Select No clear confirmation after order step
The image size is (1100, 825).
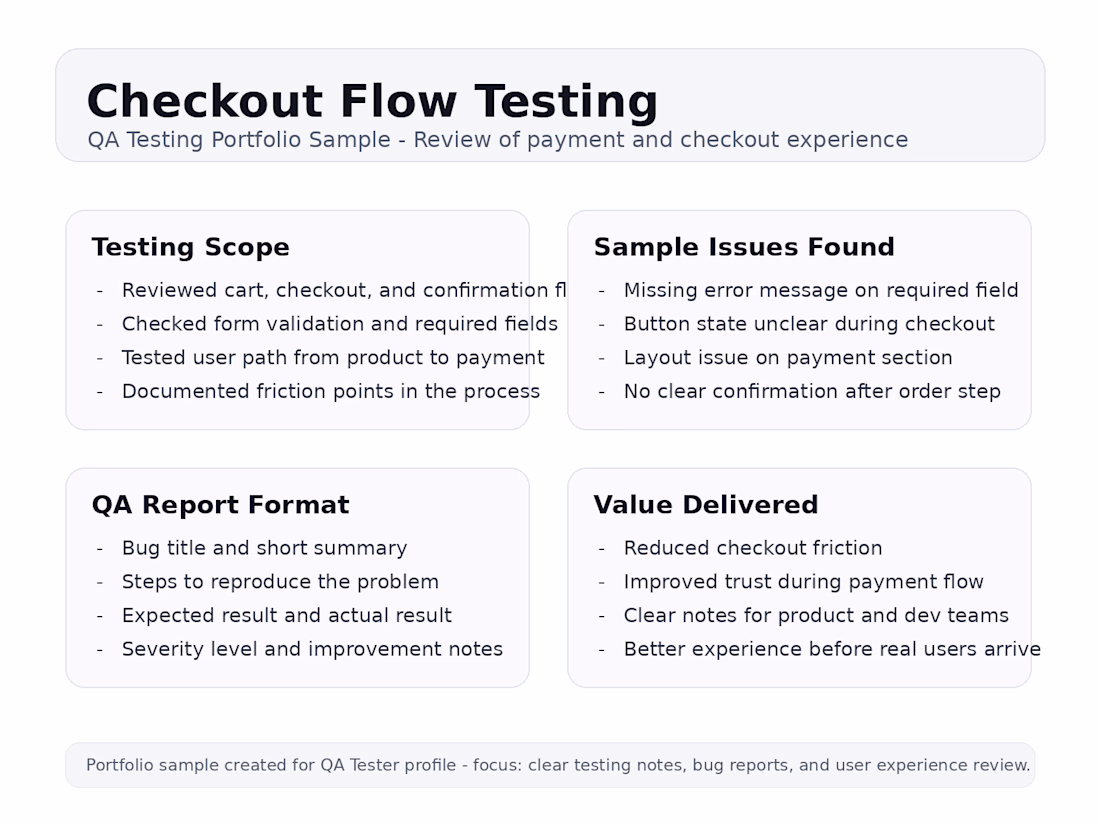[812, 391]
